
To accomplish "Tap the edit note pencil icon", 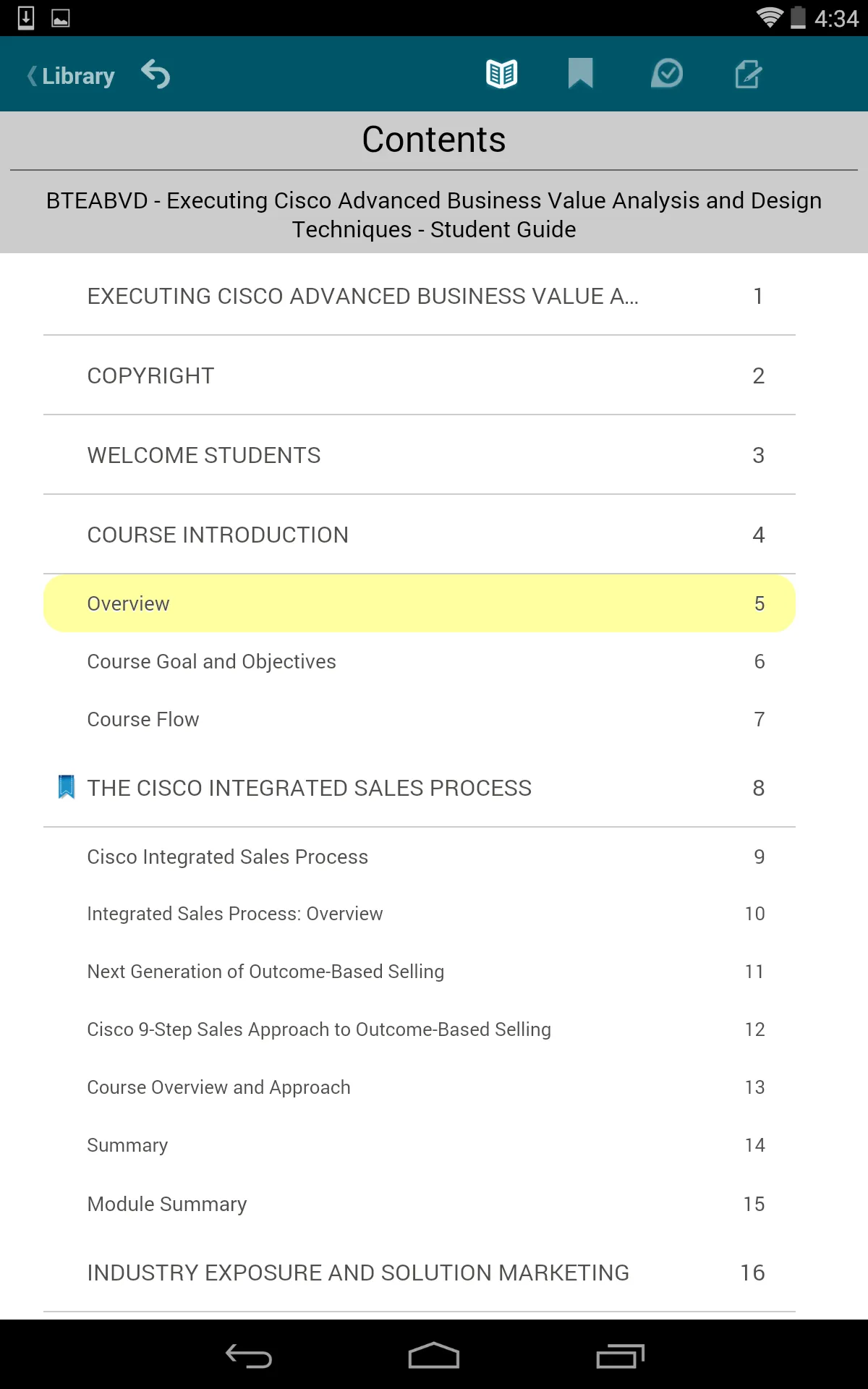I will click(x=749, y=74).
